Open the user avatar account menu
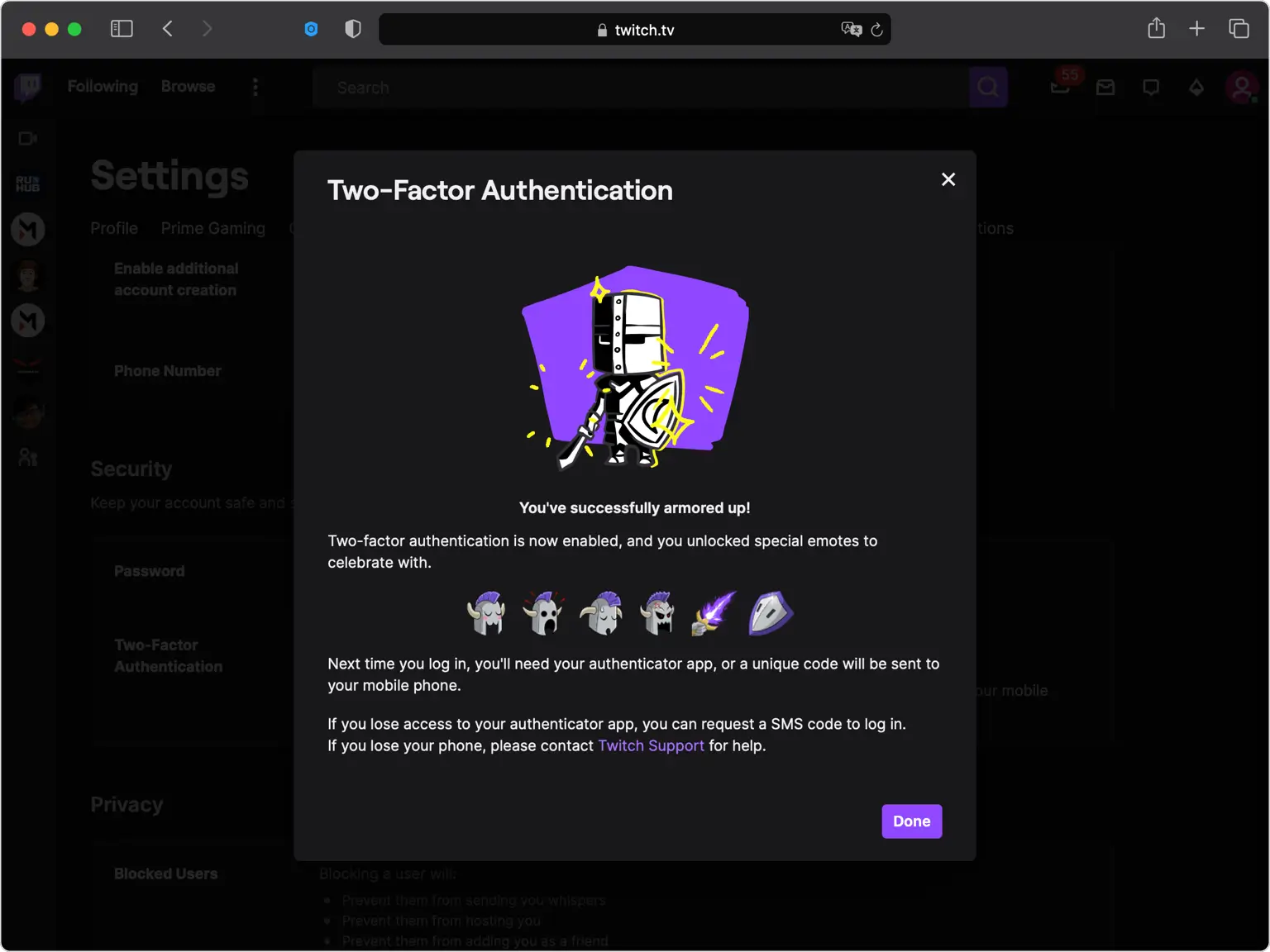Screen dimensions: 1270x952 tap(1241, 88)
